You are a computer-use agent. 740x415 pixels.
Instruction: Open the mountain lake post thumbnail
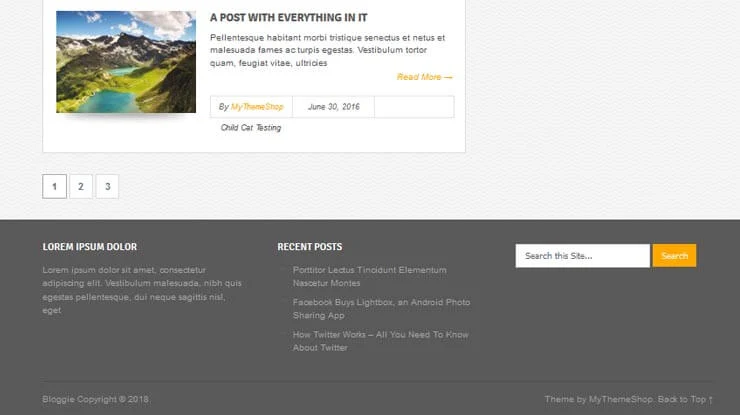click(x=126, y=62)
